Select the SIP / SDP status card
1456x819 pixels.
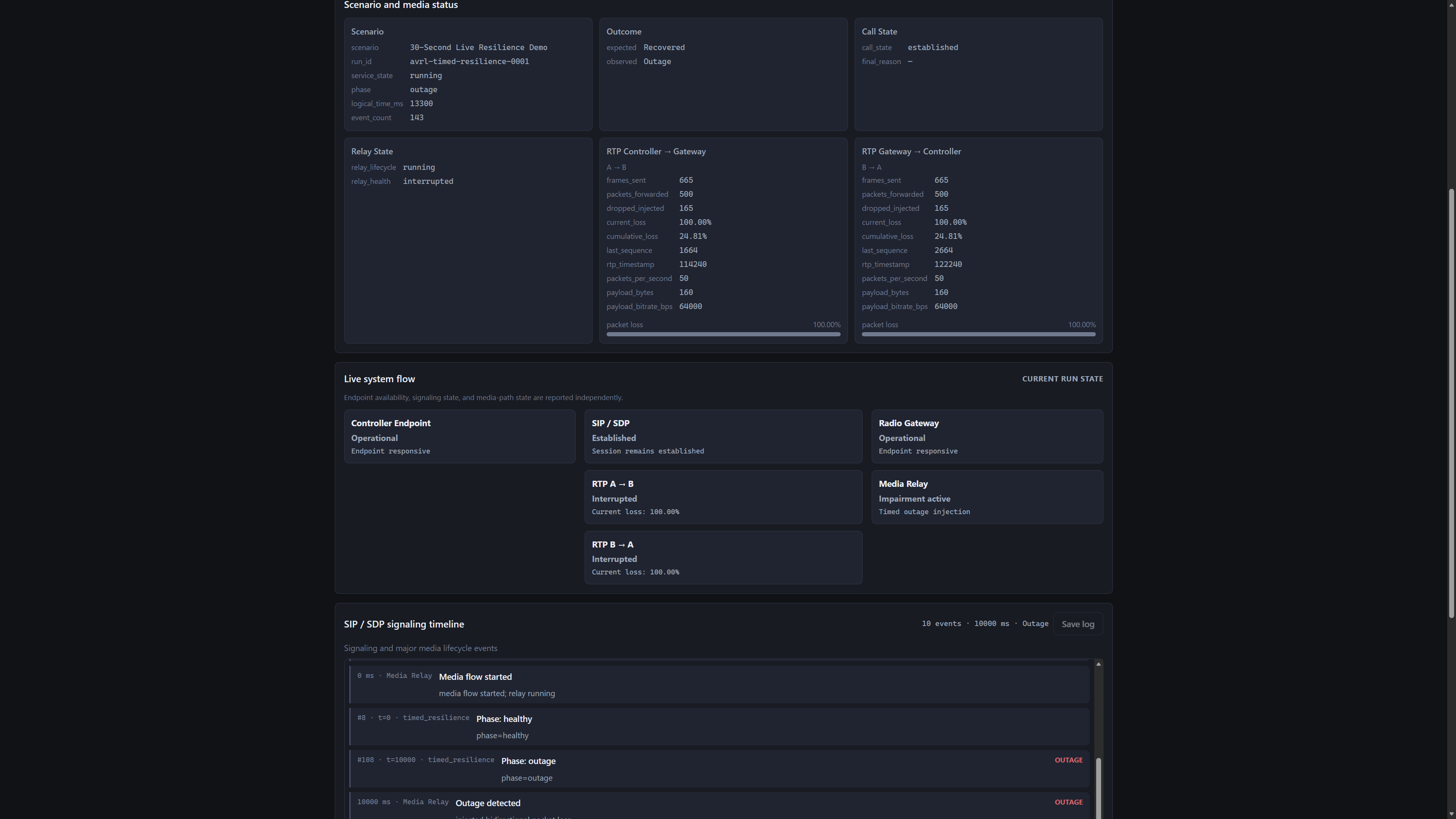pyautogui.click(x=723, y=436)
